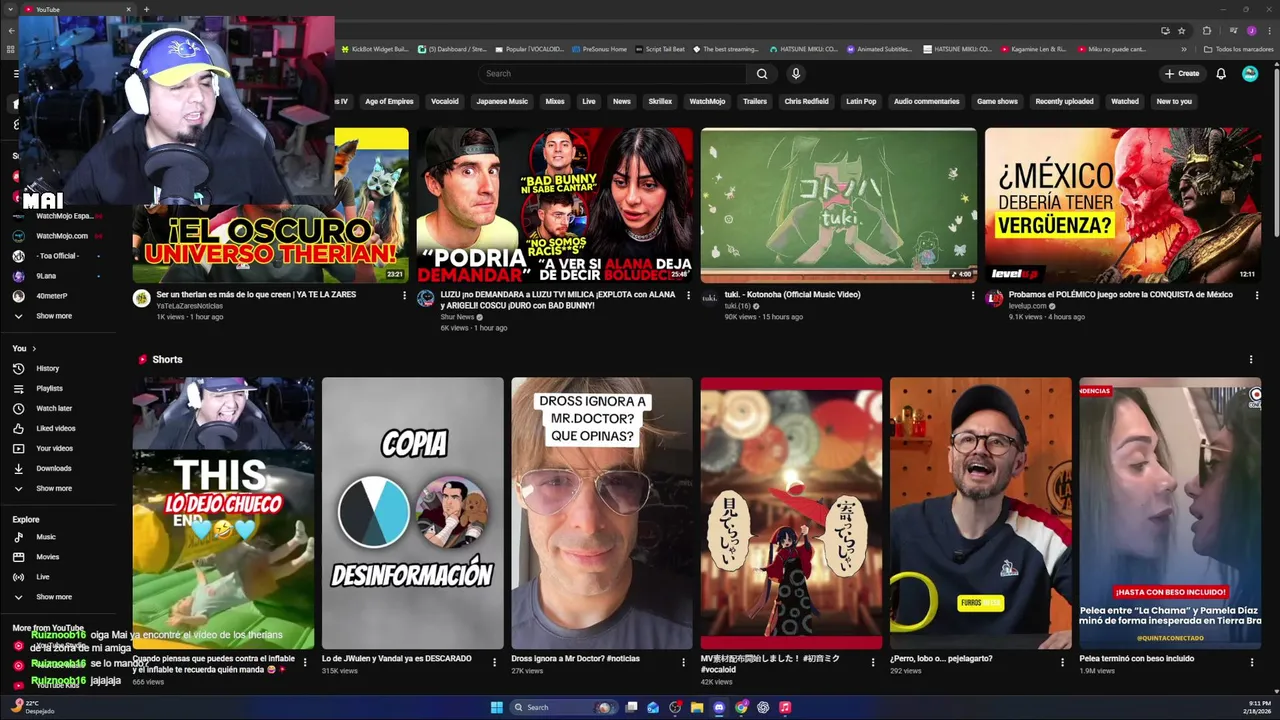The height and width of the screenshot is (720, 1280).
Task: Open options for the JWulen short
Action: pyautogui.click(x=494, y=661)
